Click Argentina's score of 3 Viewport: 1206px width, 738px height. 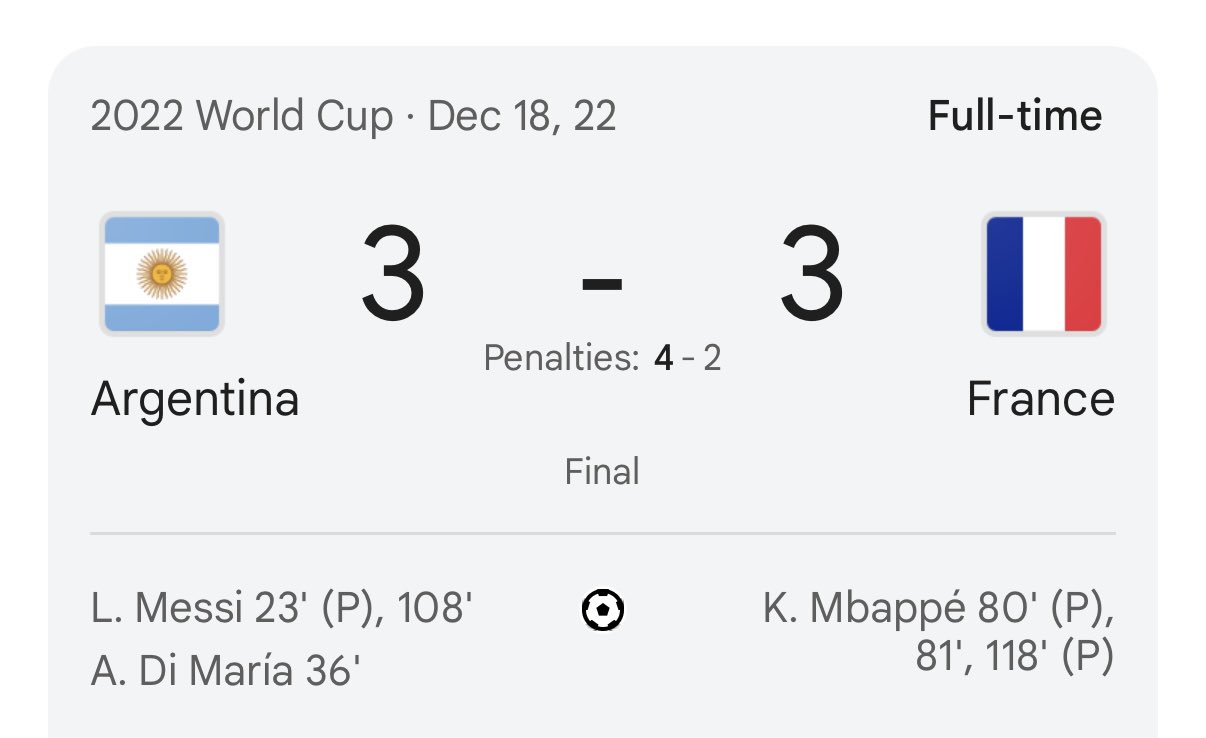tap(393, 274)
